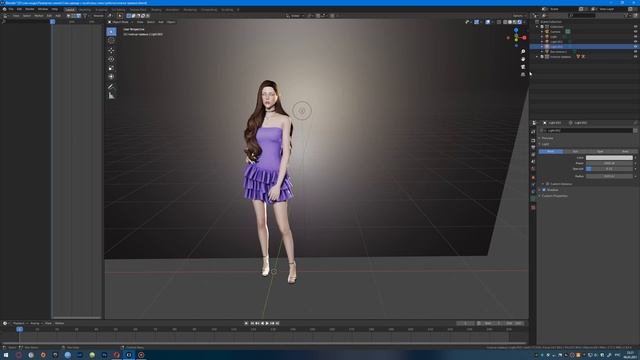Open the Playback menu in timeline
The image size is (640, 360).
(19, 323)
